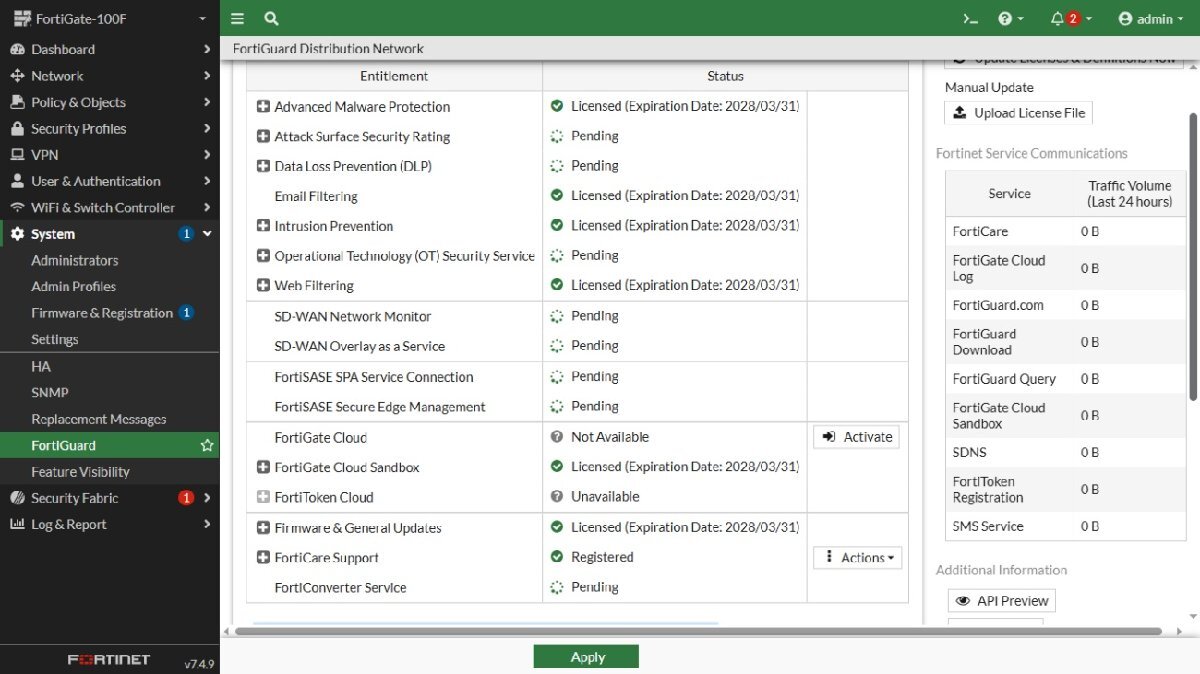Open the admin user menu
This screenshot has height=674, width=1200.
coord(1152,18)
